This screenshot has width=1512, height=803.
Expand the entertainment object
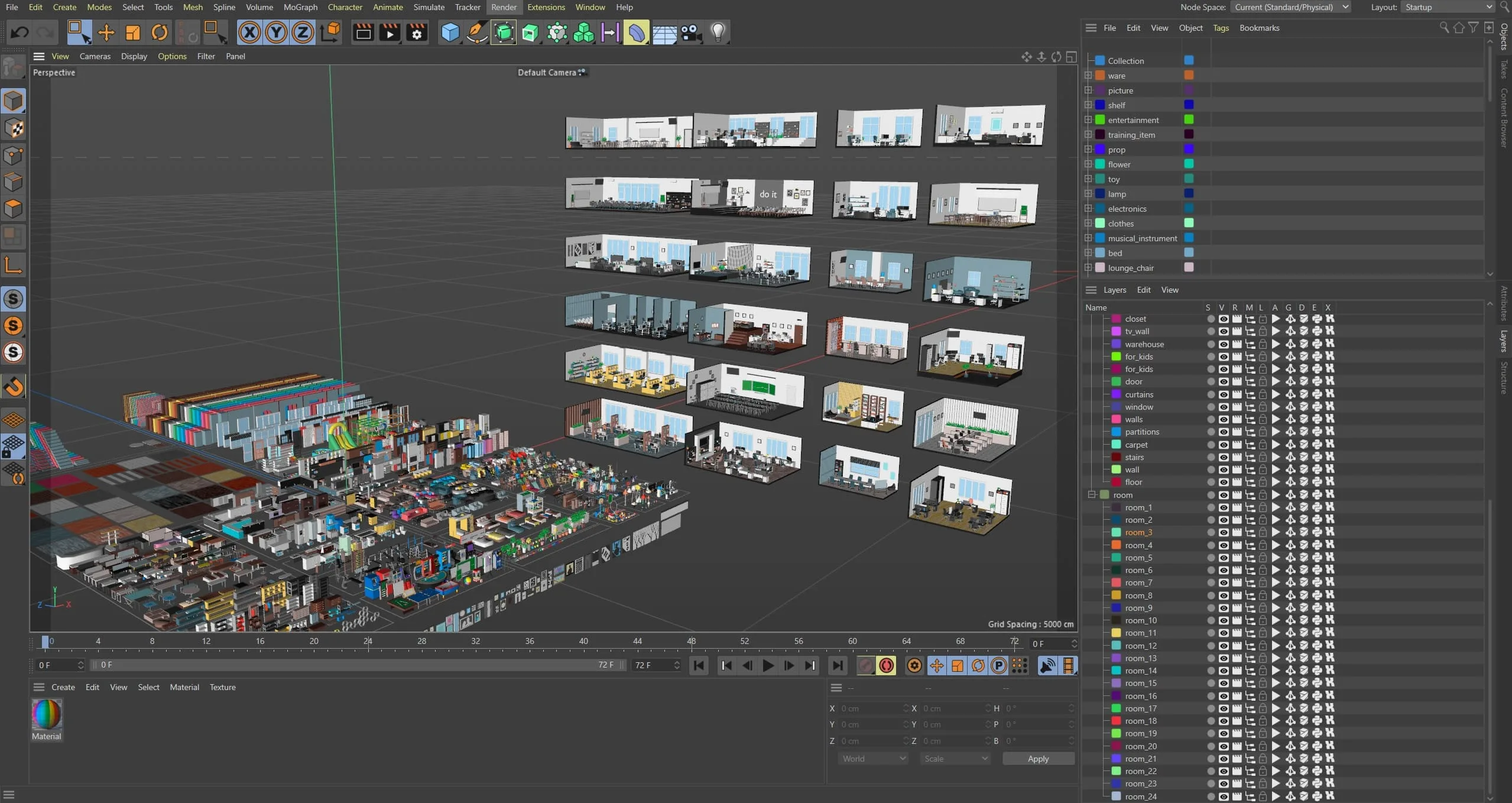click(x=1088, y=119)
